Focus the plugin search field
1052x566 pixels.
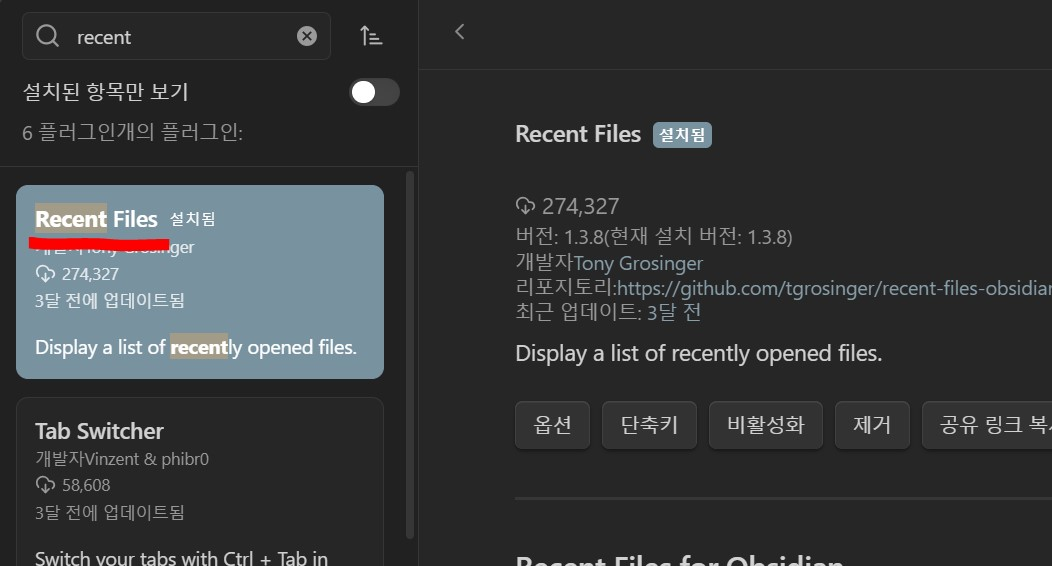click(x=176, y=36)
